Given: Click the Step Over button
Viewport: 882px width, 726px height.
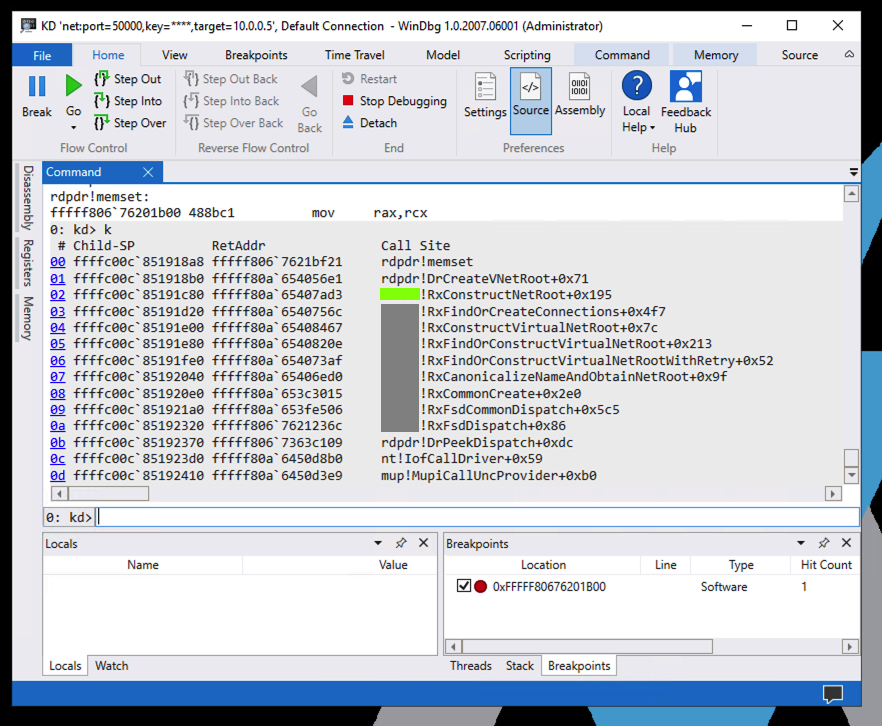Looking at the screenshot, I should [x=129, y=123].
